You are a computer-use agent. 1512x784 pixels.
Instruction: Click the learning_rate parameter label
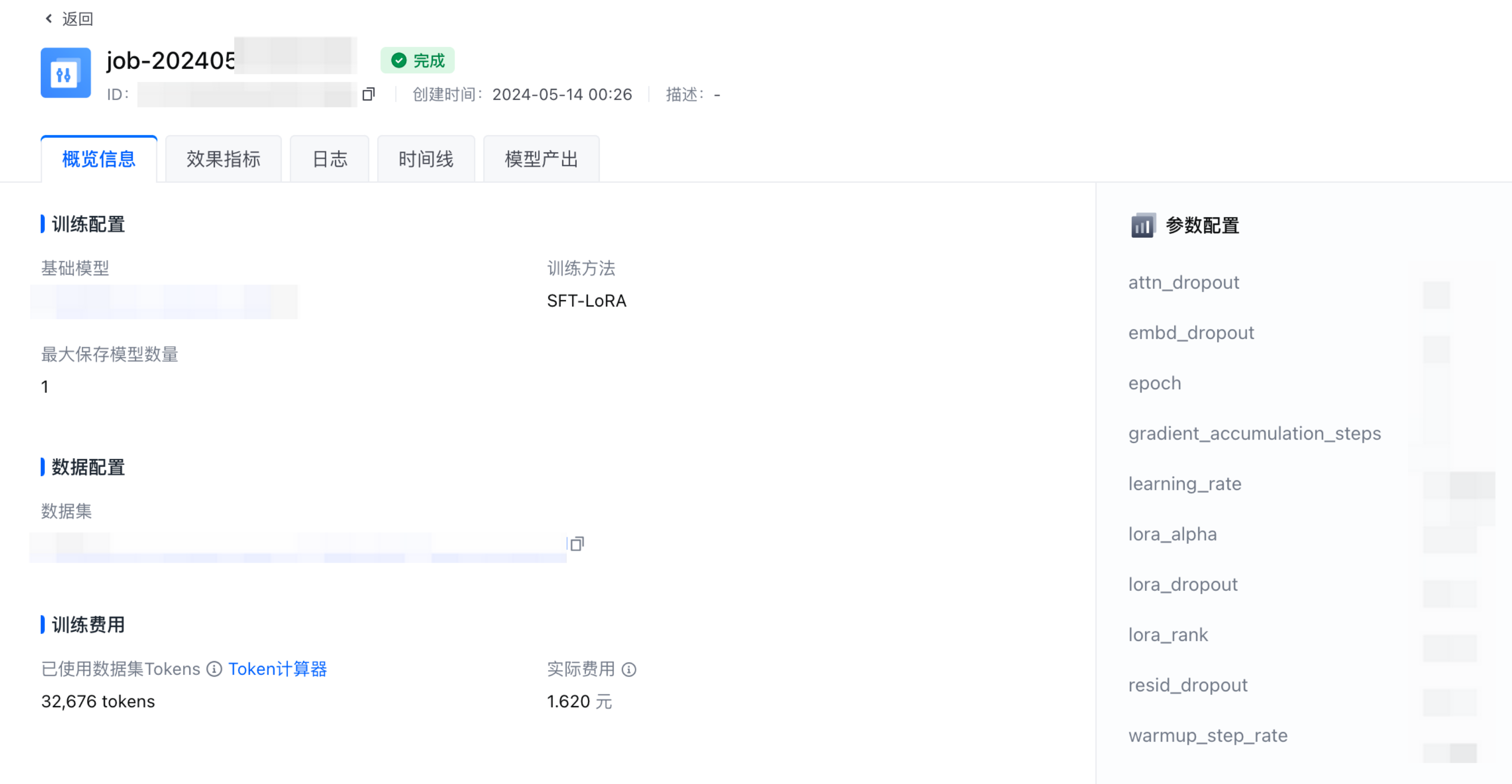click(1185, 484)
